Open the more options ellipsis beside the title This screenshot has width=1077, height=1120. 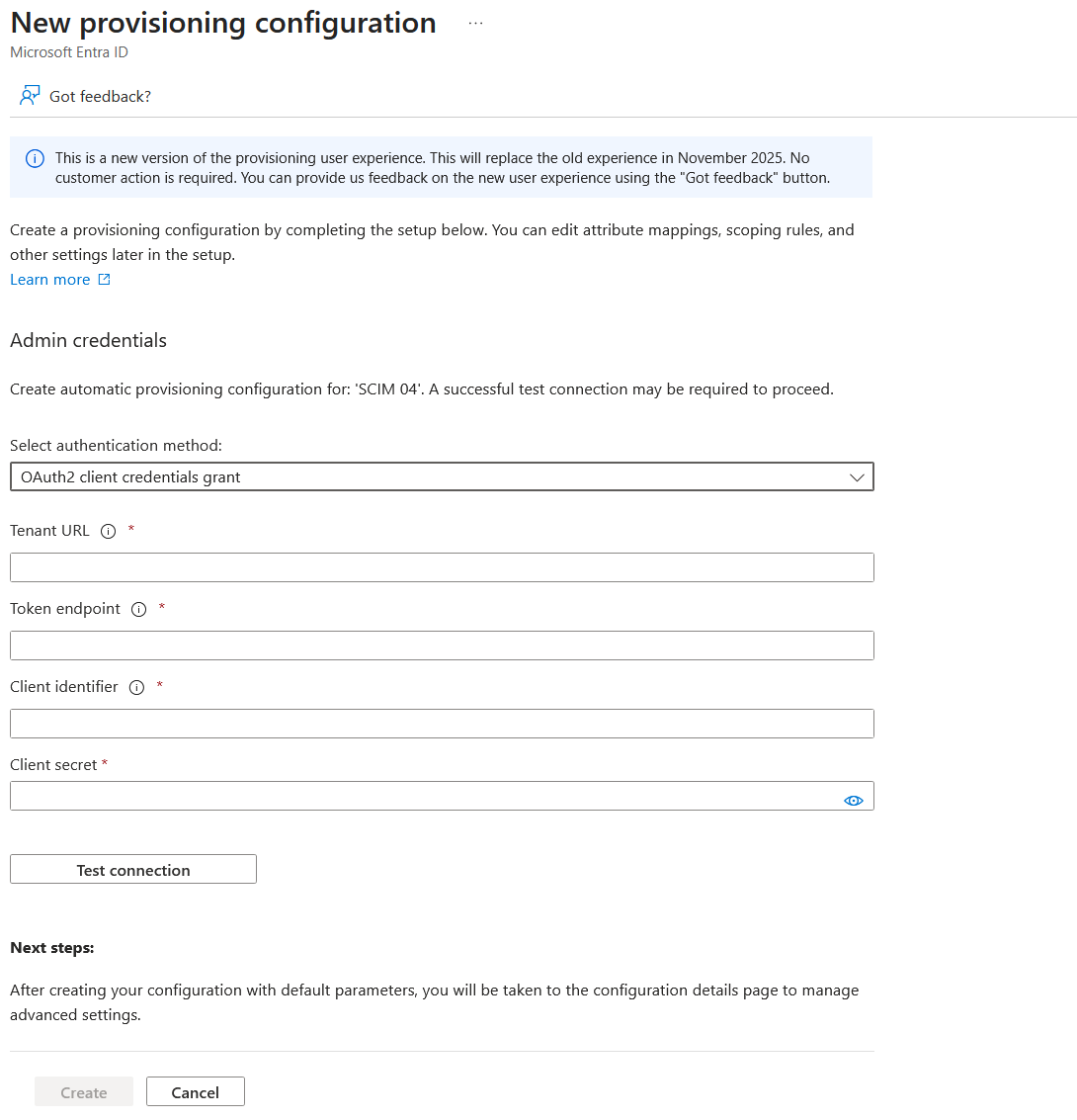[x=475, y=23]
